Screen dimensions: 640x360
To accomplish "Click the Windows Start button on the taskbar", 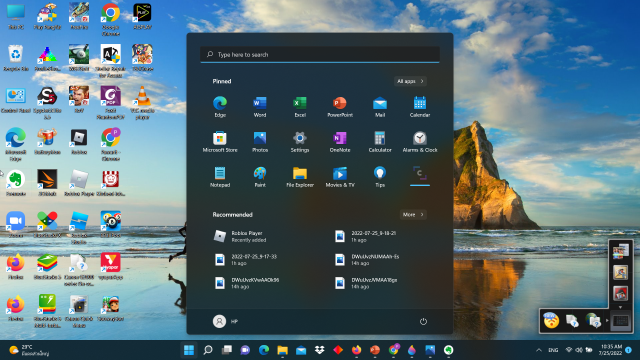I will pos(189,350).
